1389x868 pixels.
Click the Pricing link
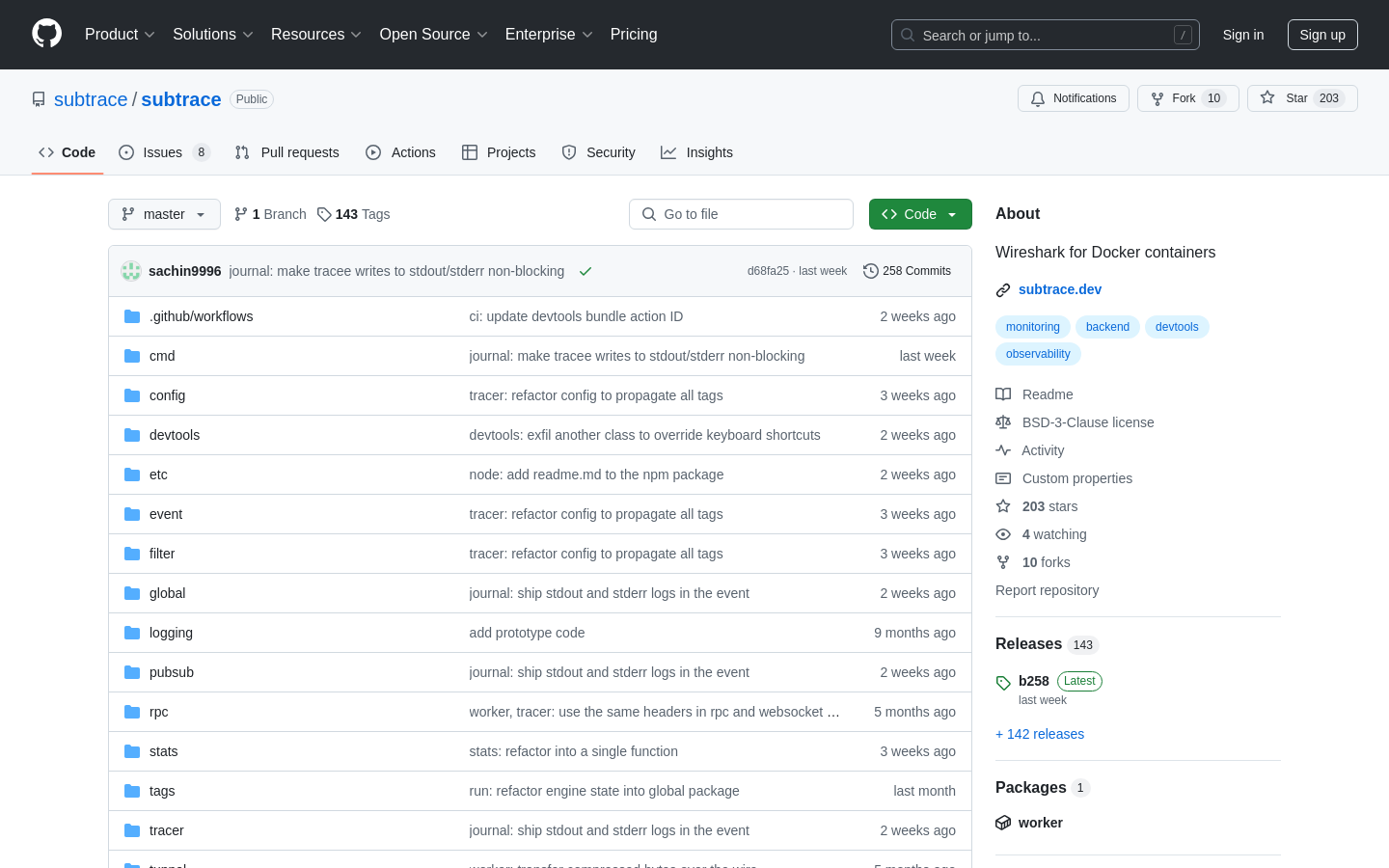click(x=634, y=35)
